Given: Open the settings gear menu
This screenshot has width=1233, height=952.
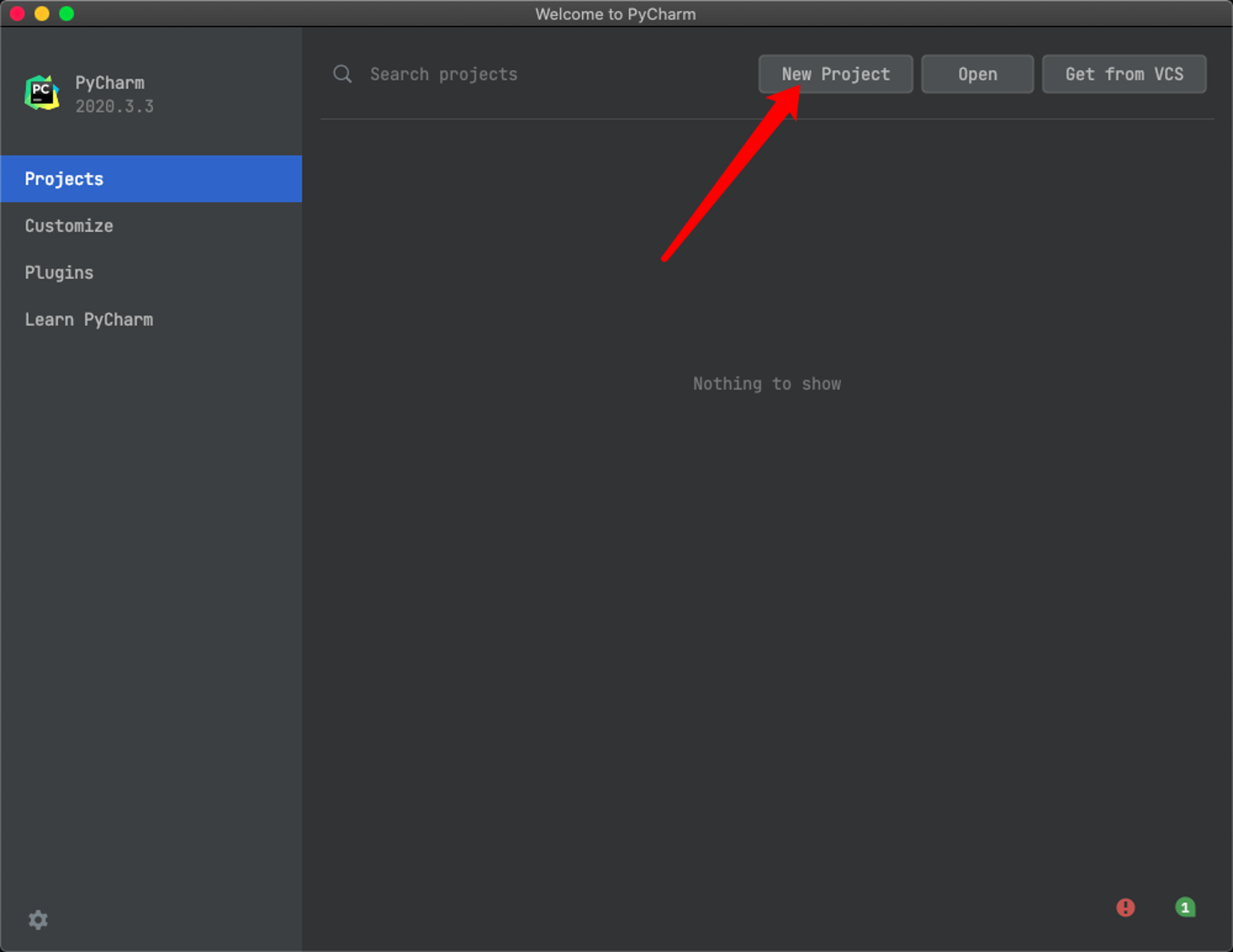Looking at the screenshot, I should point(38,919).
